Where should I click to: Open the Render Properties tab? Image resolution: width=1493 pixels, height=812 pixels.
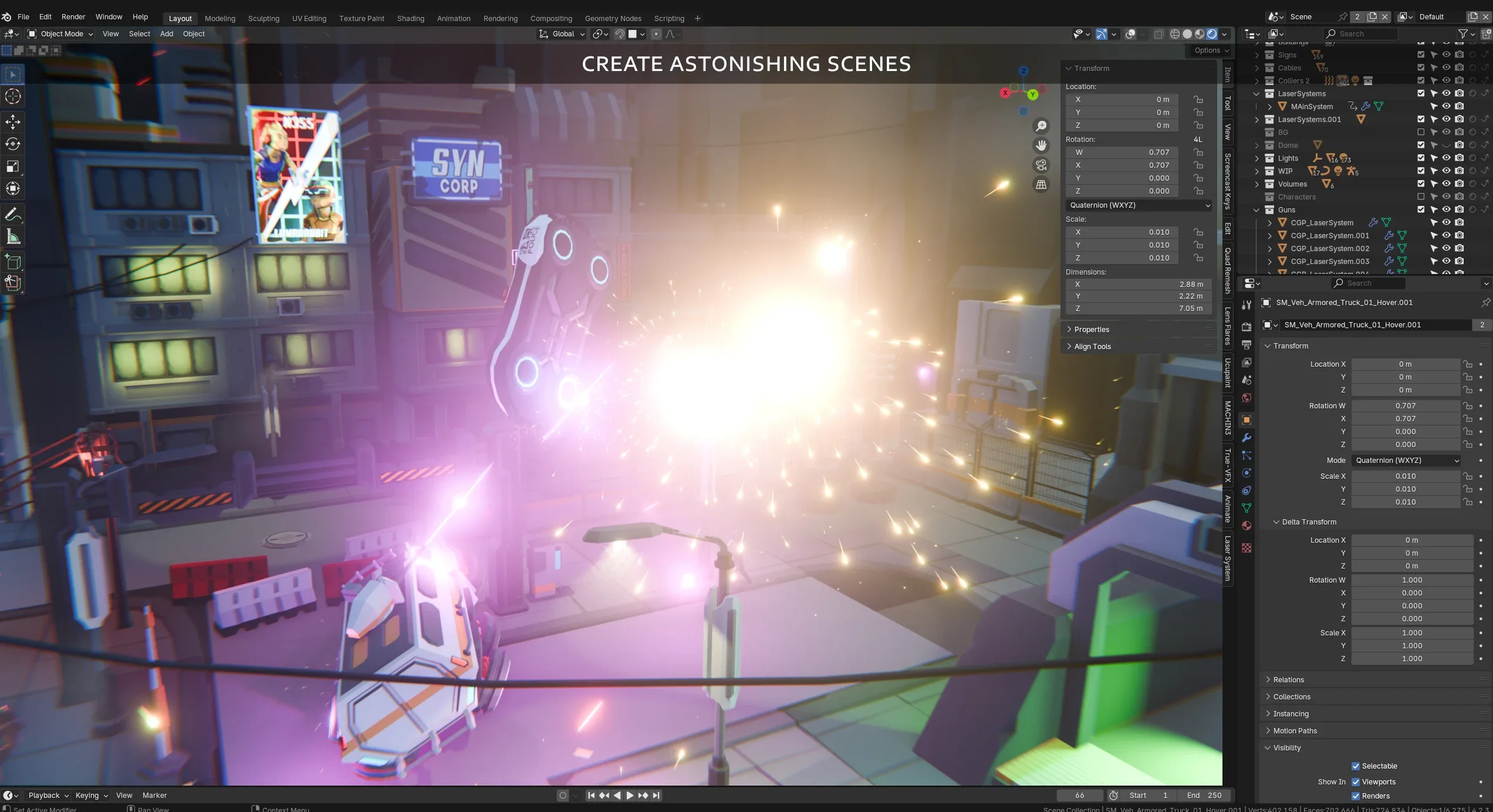[1247, 326]
